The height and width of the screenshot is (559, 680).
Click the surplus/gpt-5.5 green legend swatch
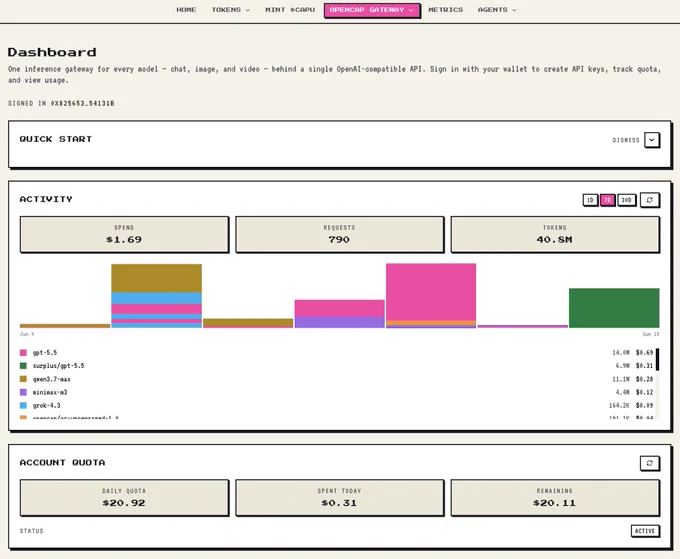tap(23, 366)
